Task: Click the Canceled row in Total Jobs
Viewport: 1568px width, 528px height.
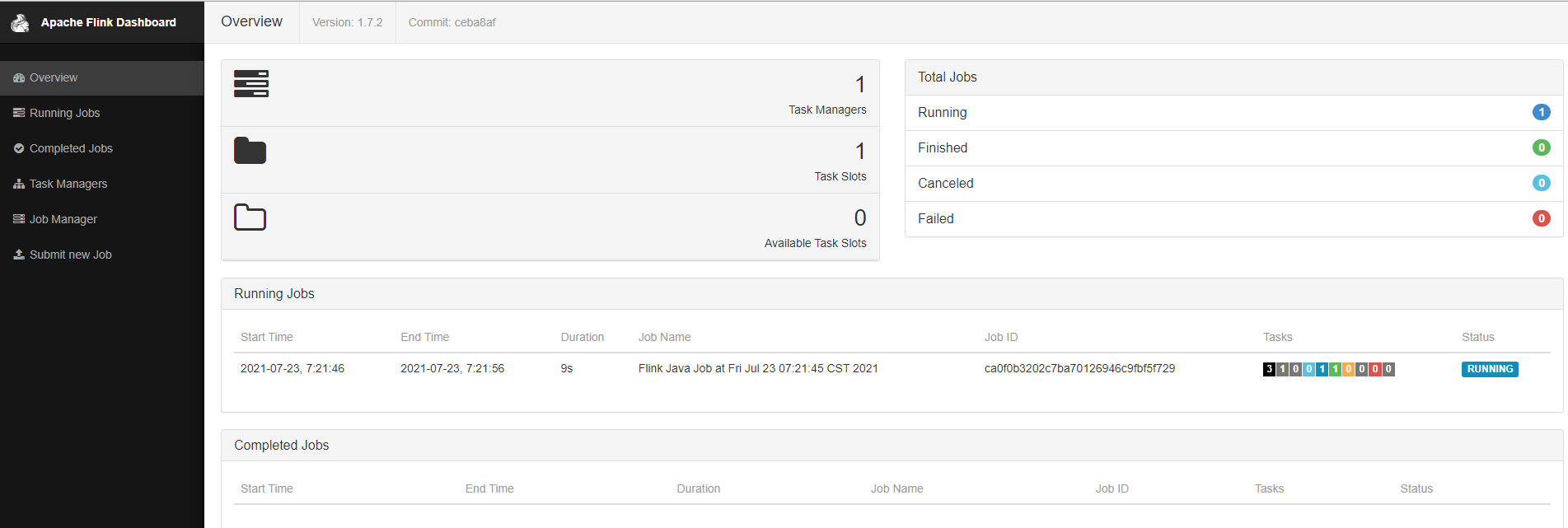Action: click(1233, 184)
